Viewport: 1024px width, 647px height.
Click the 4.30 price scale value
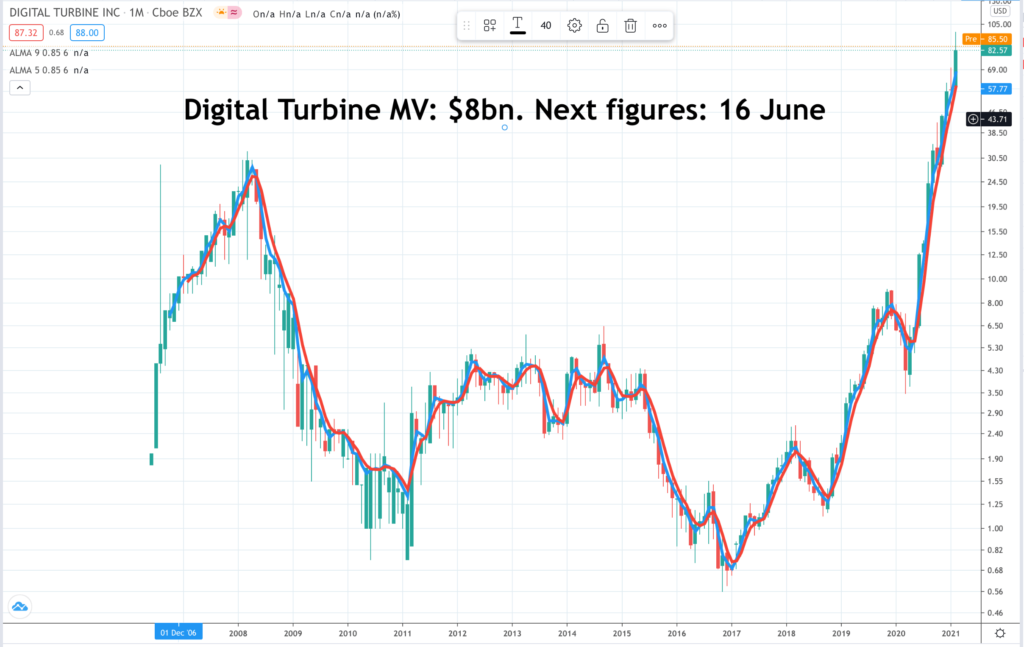(997, 370)
